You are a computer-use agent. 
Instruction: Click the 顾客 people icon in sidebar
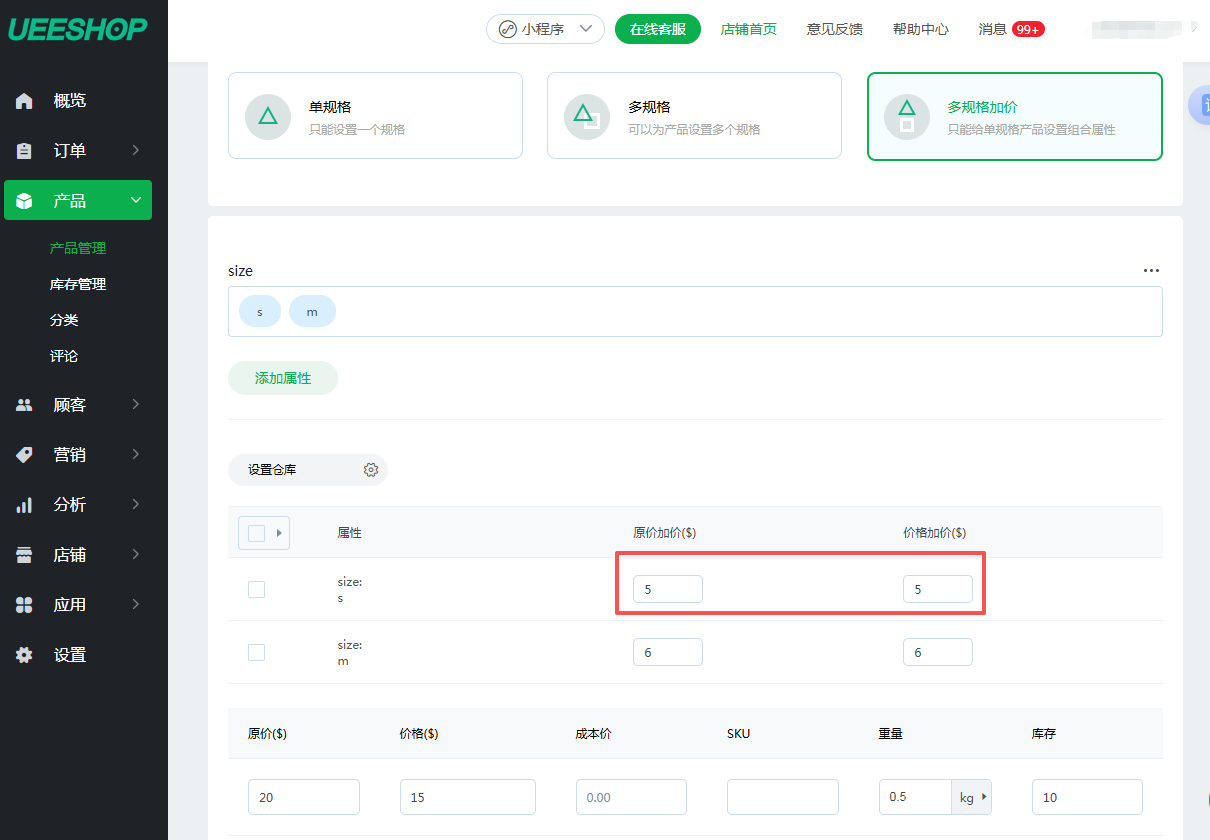[25, 405]
